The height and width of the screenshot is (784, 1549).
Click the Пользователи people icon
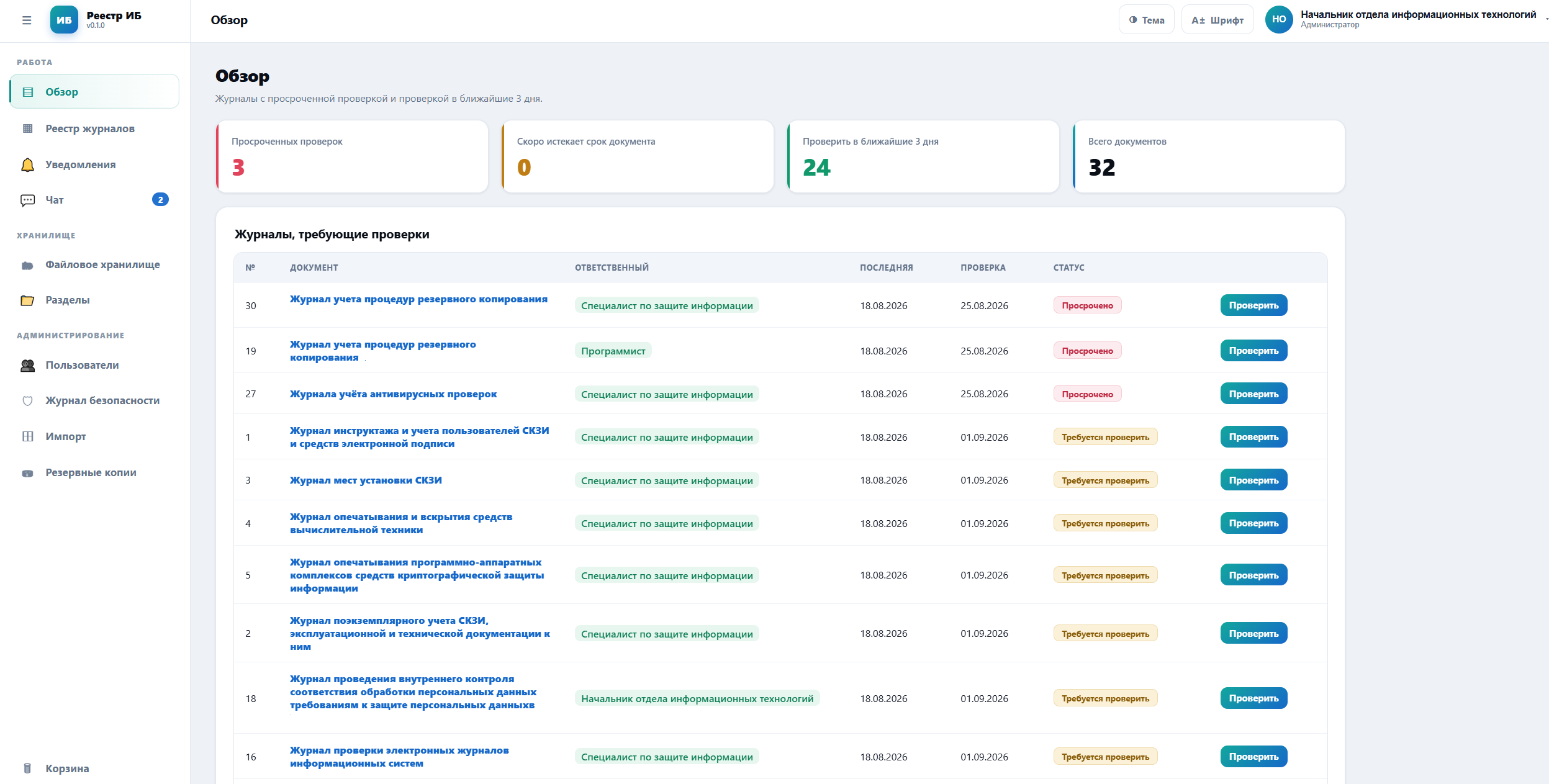[28, 366]
